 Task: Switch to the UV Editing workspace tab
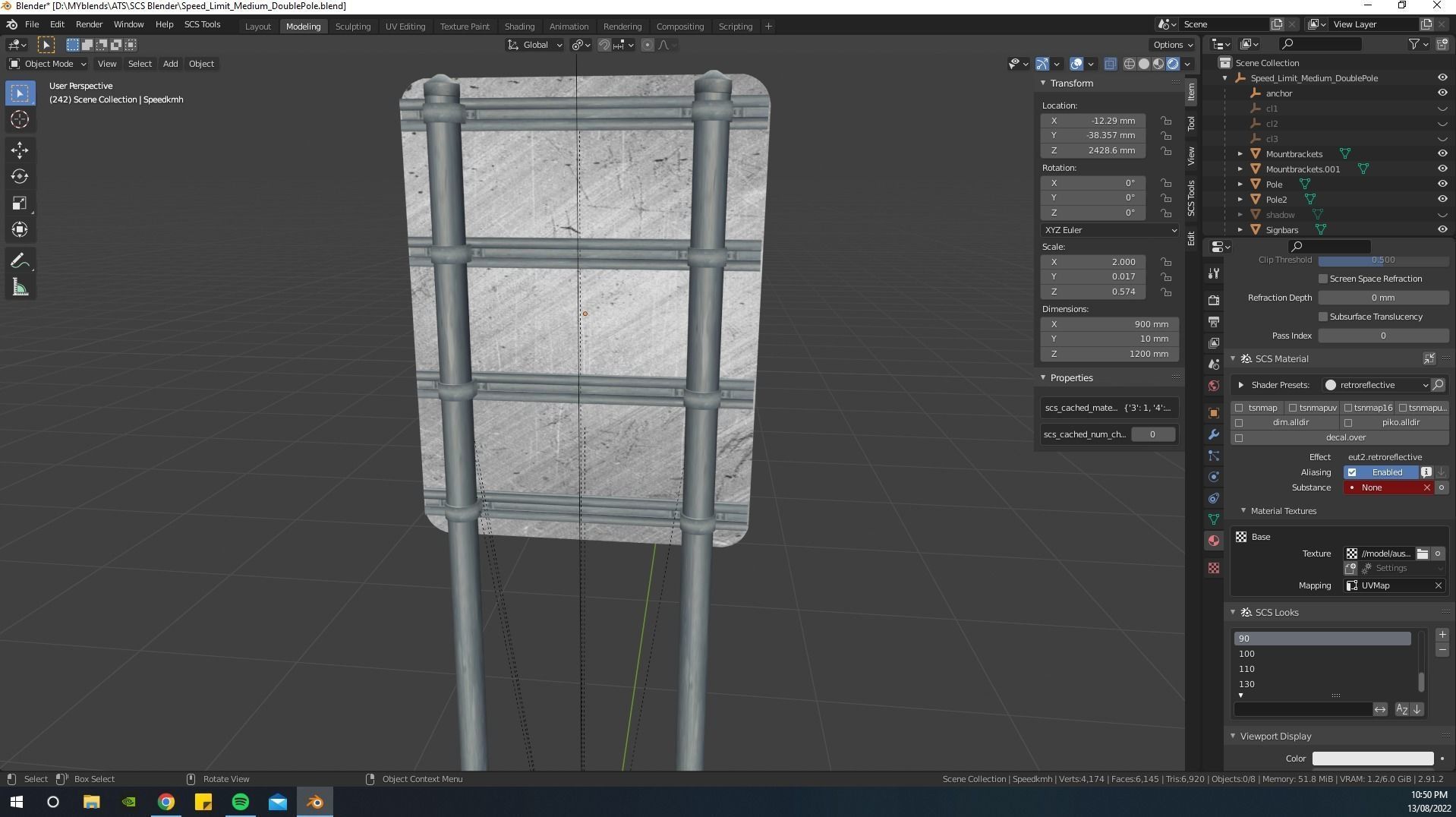(x=405, y=27)
